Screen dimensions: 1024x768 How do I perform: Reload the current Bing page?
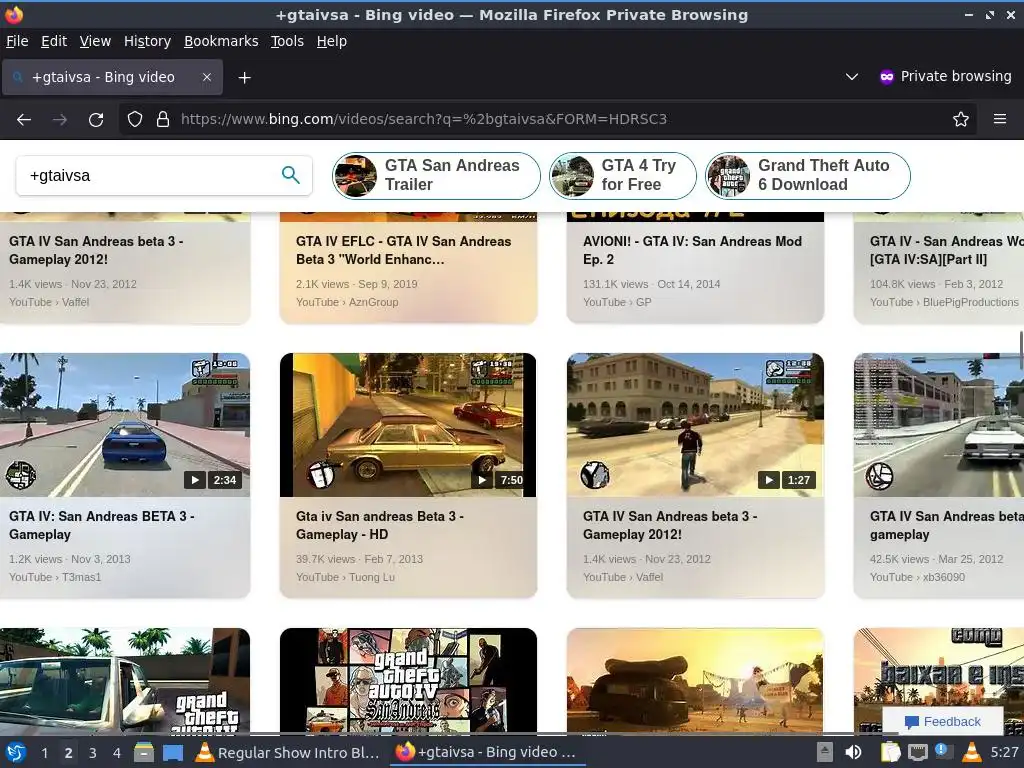(96, 120)
